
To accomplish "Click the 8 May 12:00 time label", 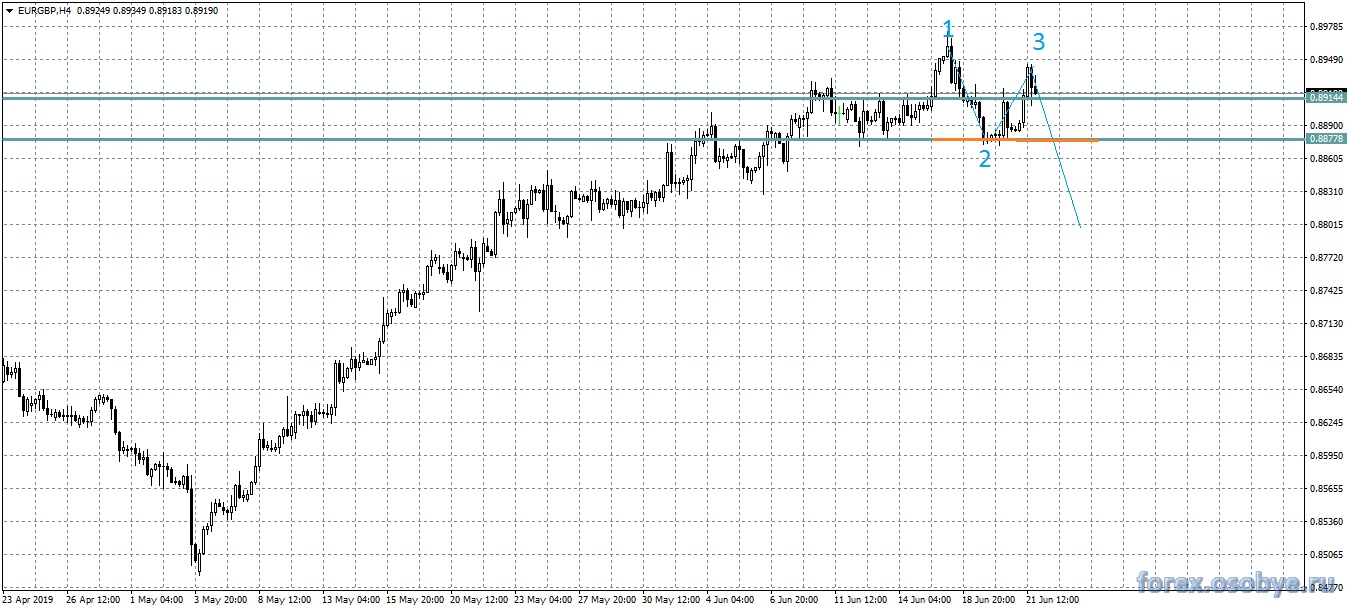I will pyautogui.click(x=287, y=601).
